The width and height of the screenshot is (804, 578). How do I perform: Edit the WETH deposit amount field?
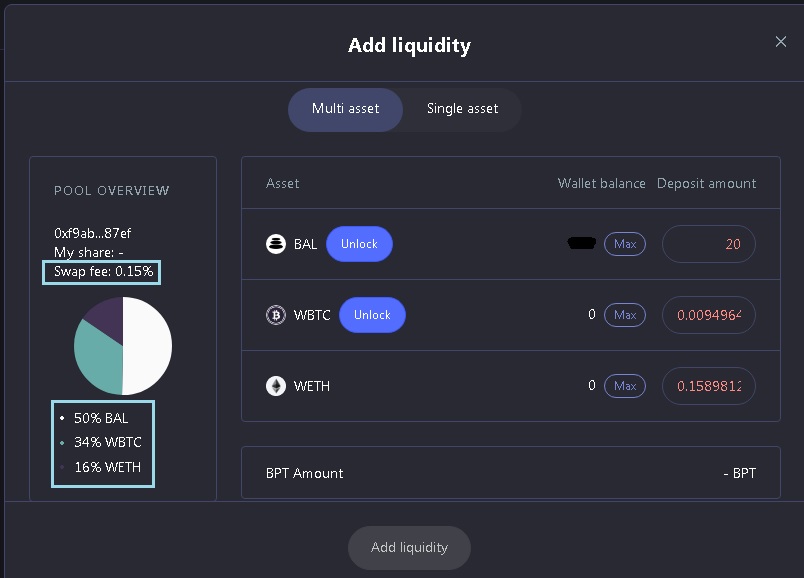[708, 385]
